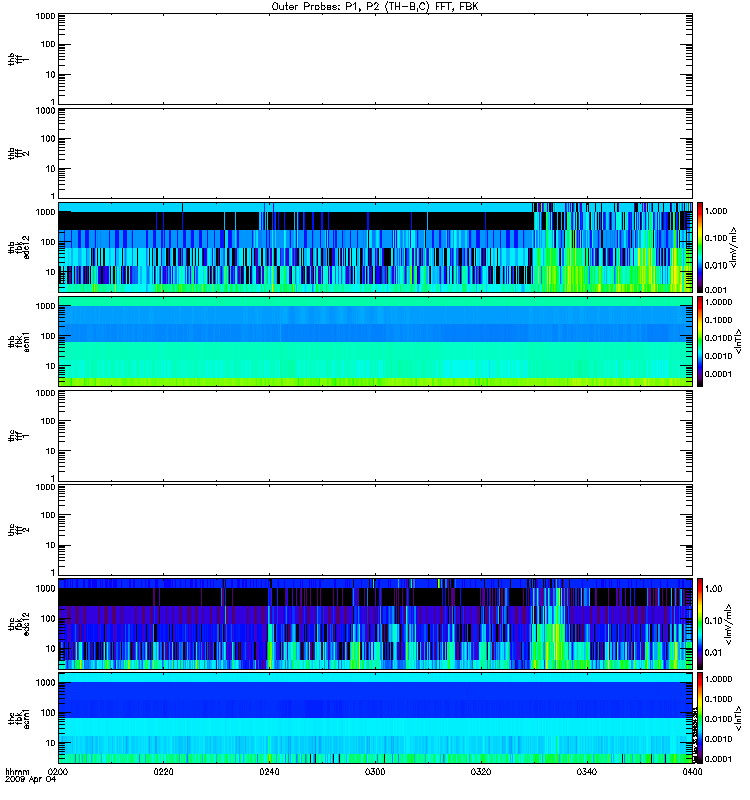
Task: Click the "thb fbk edc12" y-axis title
Action: click(18, 247)
